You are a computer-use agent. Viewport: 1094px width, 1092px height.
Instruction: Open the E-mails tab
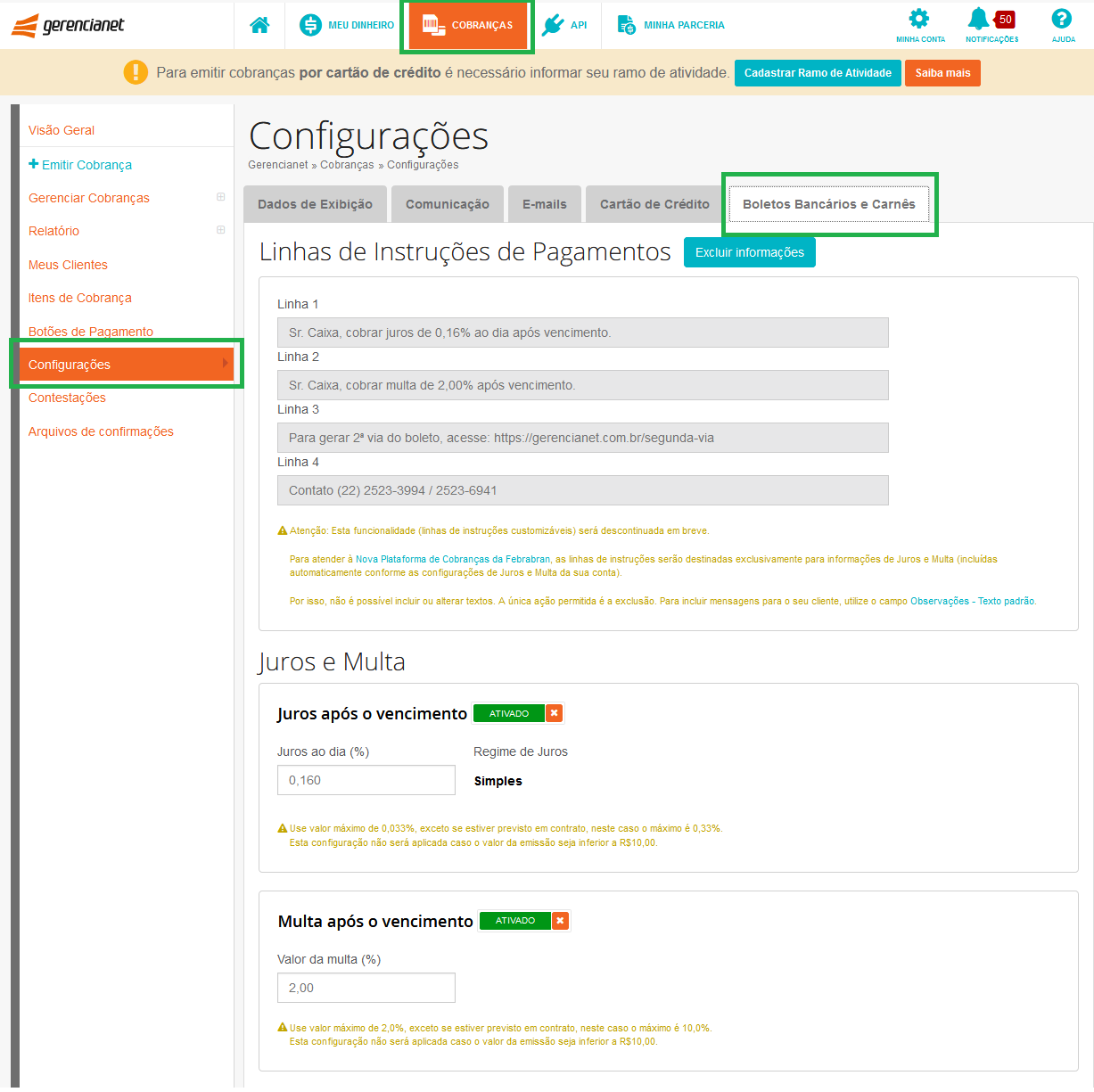[x=545, y=204]
